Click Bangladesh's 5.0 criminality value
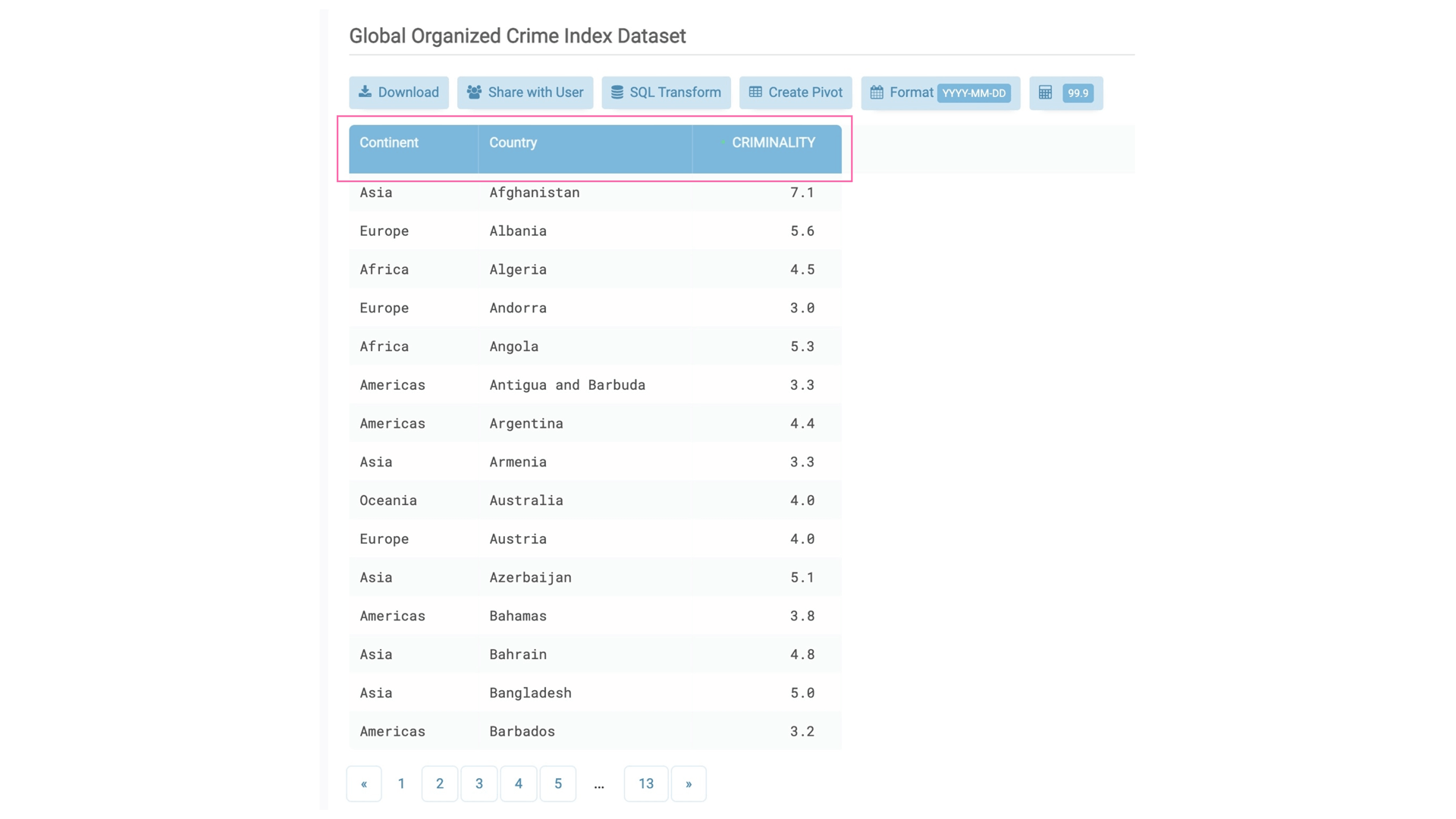This screenshot has width=1456, height=819. coord(802,693)
